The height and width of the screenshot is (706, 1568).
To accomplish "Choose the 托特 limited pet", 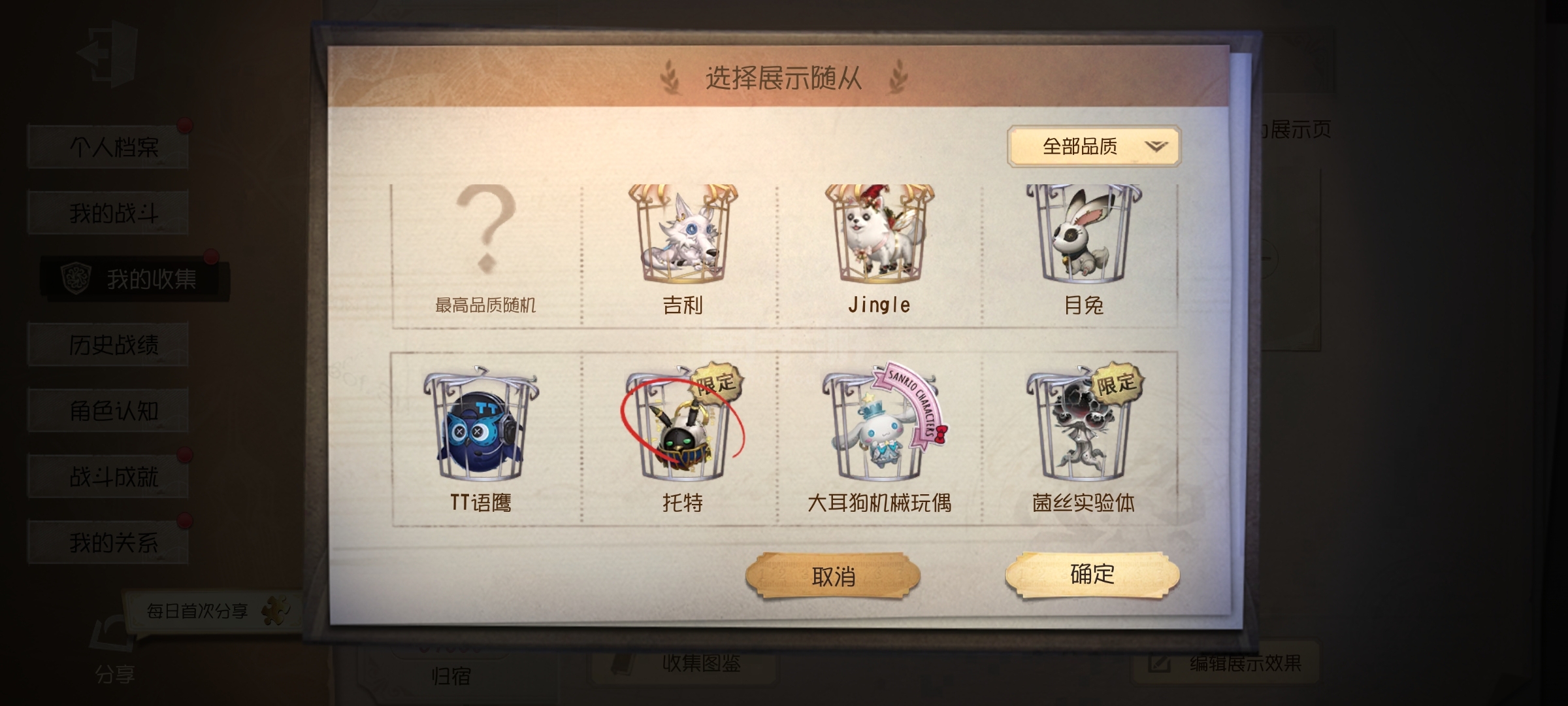I will 683,425.
